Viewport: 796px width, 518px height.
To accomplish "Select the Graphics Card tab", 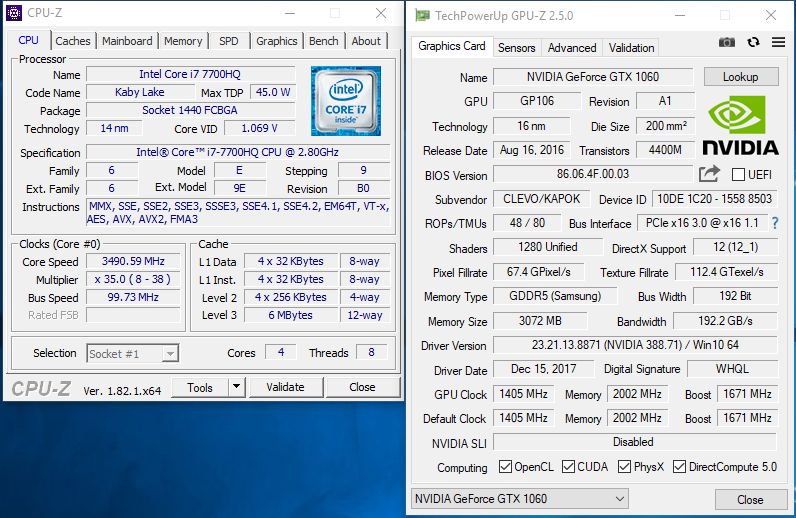I will click(452, 46).
